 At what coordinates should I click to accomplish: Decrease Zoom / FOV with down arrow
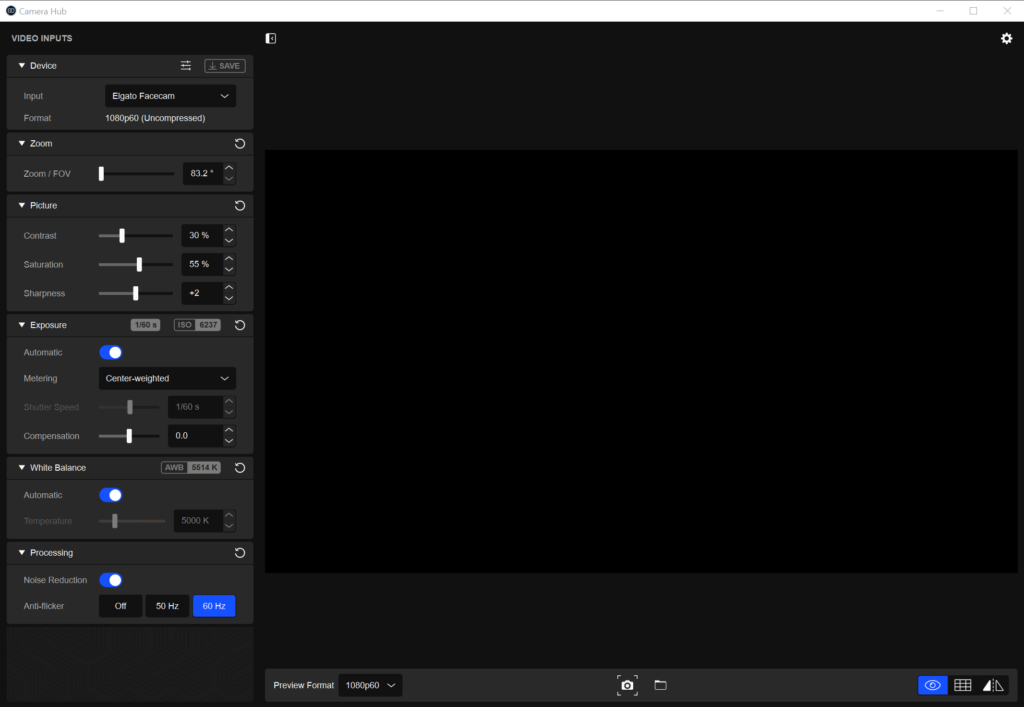229,179
